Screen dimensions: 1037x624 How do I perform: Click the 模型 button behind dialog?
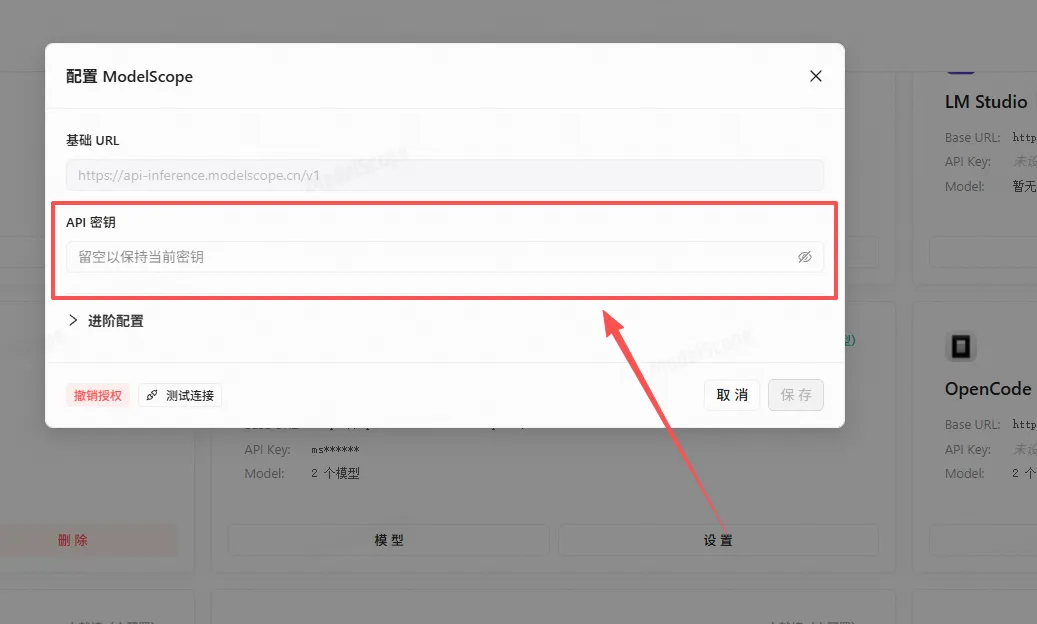pos(389,540)
